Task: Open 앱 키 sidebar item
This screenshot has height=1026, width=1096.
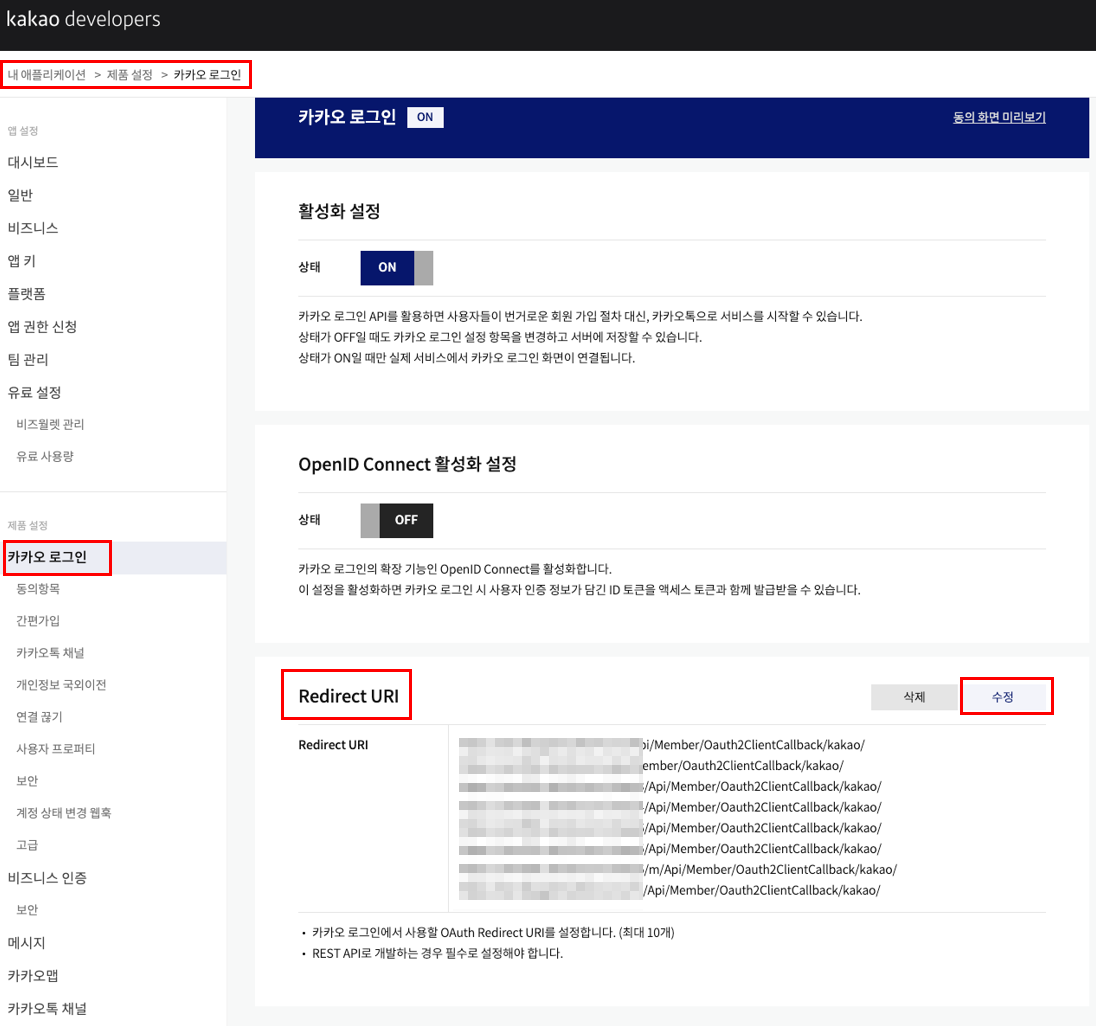Action: point(22,261)
